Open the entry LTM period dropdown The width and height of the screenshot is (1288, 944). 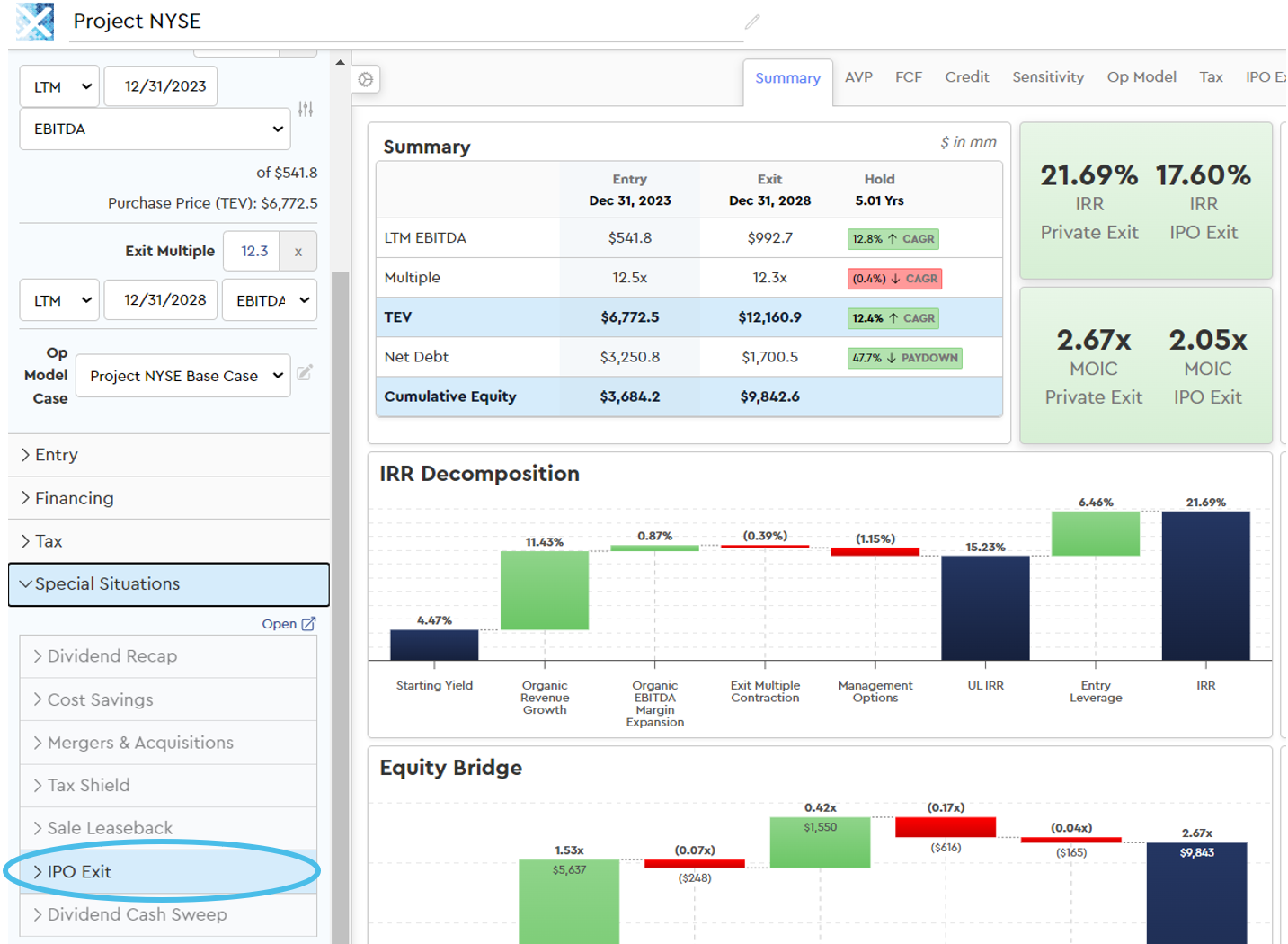tap(59, 86)
